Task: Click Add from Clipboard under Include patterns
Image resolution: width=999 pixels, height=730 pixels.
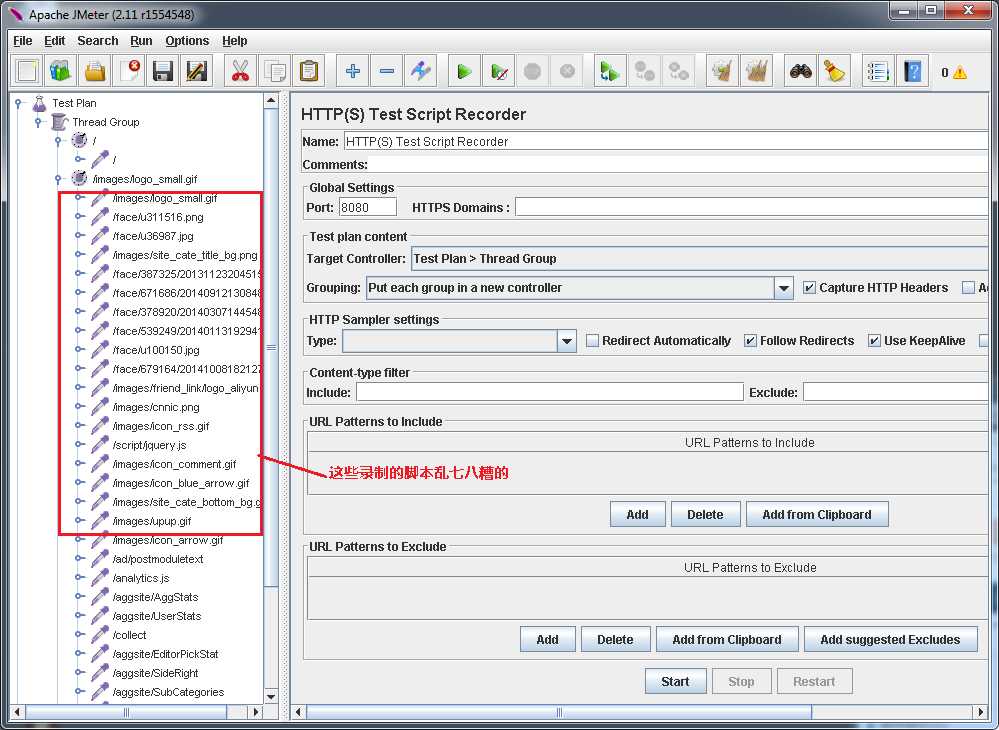Action: point(817,515)
